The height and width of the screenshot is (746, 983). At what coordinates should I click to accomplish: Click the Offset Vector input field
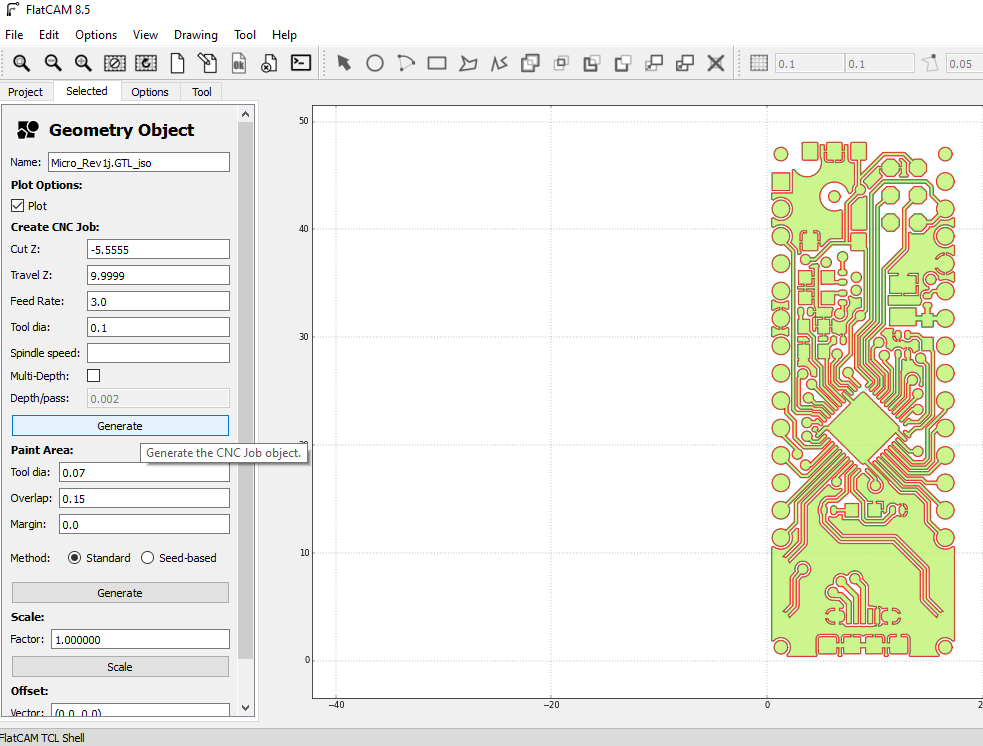140,711
